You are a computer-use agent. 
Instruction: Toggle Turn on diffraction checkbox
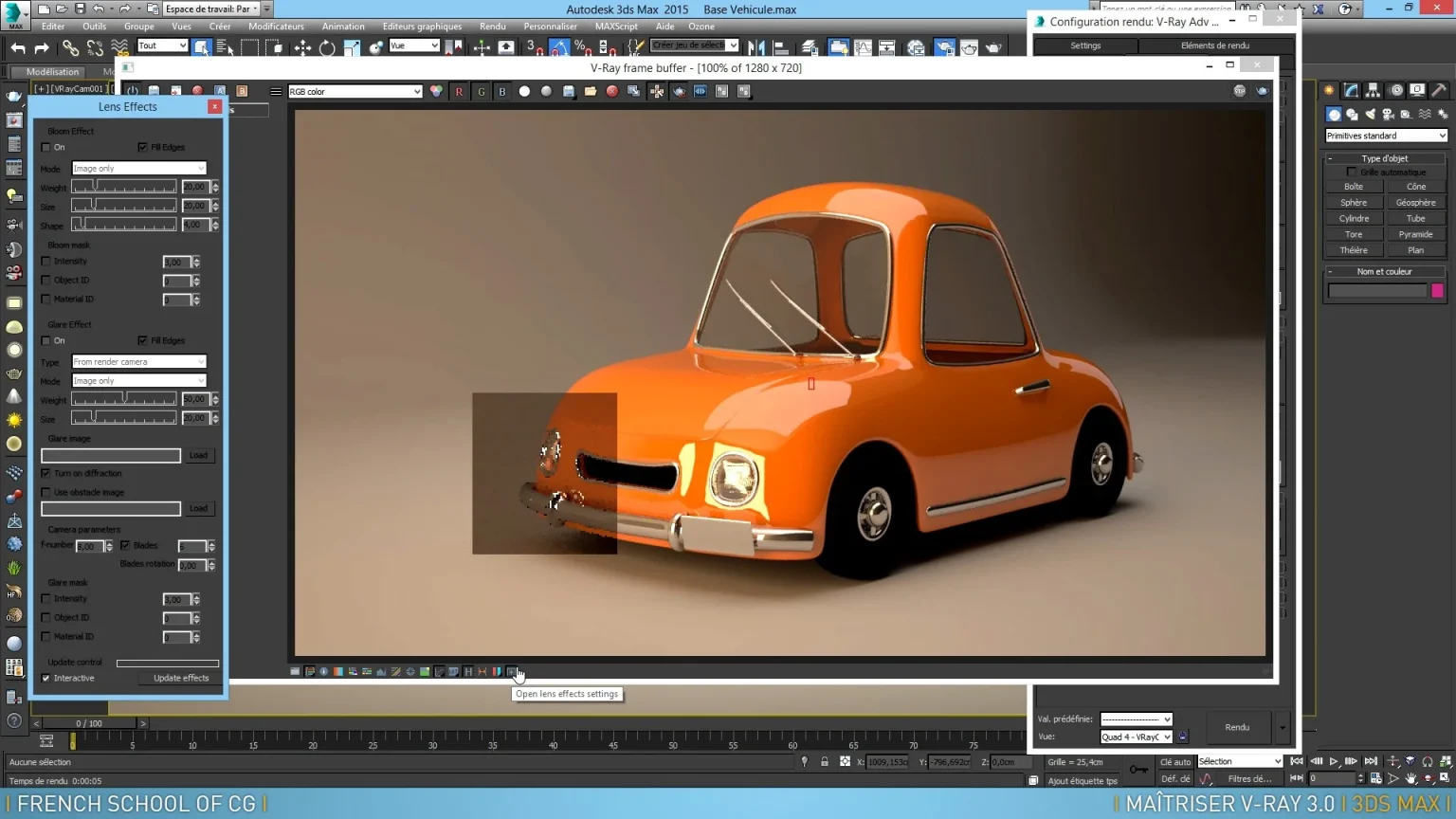click(45, 473)
